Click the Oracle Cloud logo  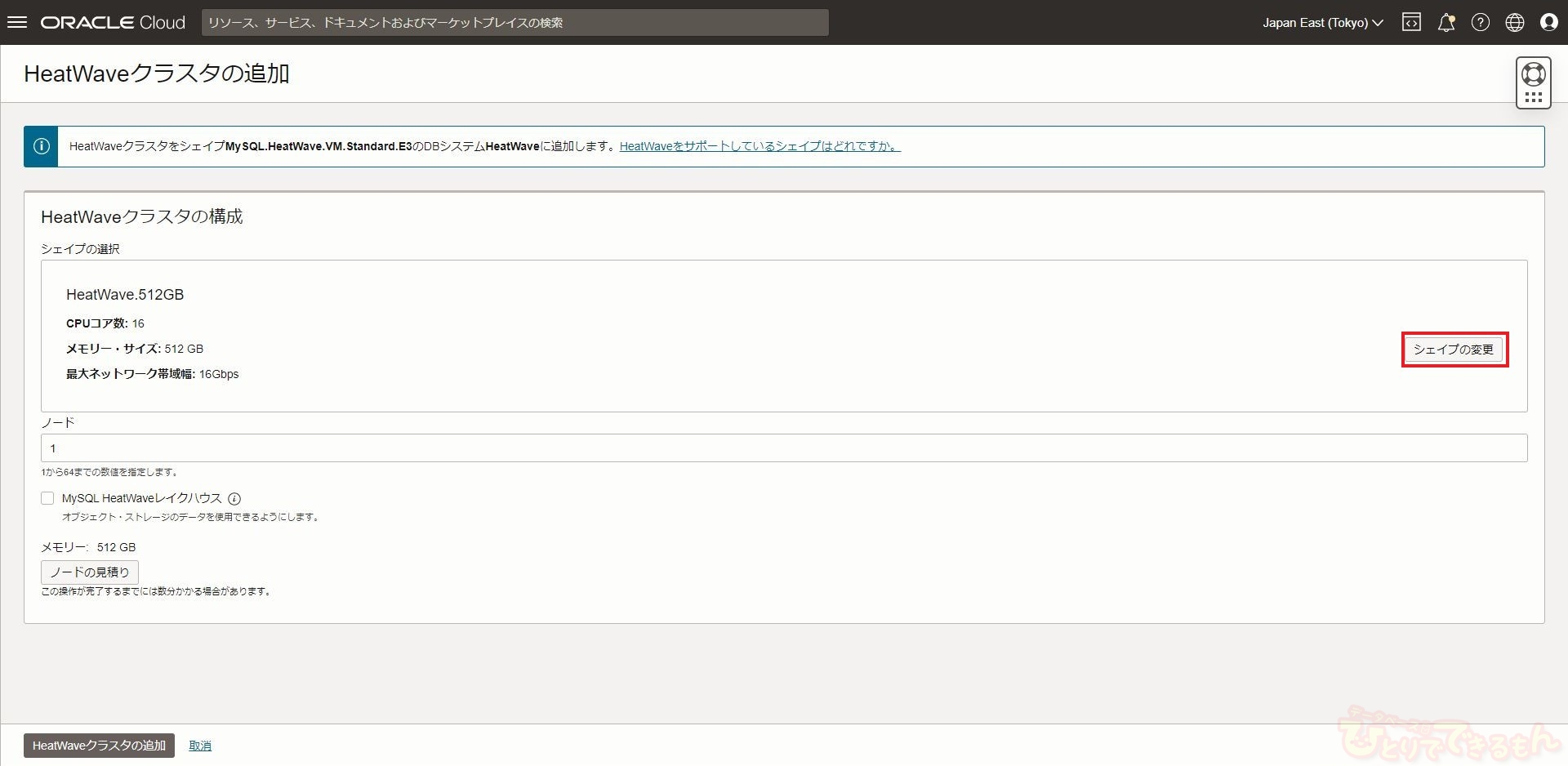point(113,23)
